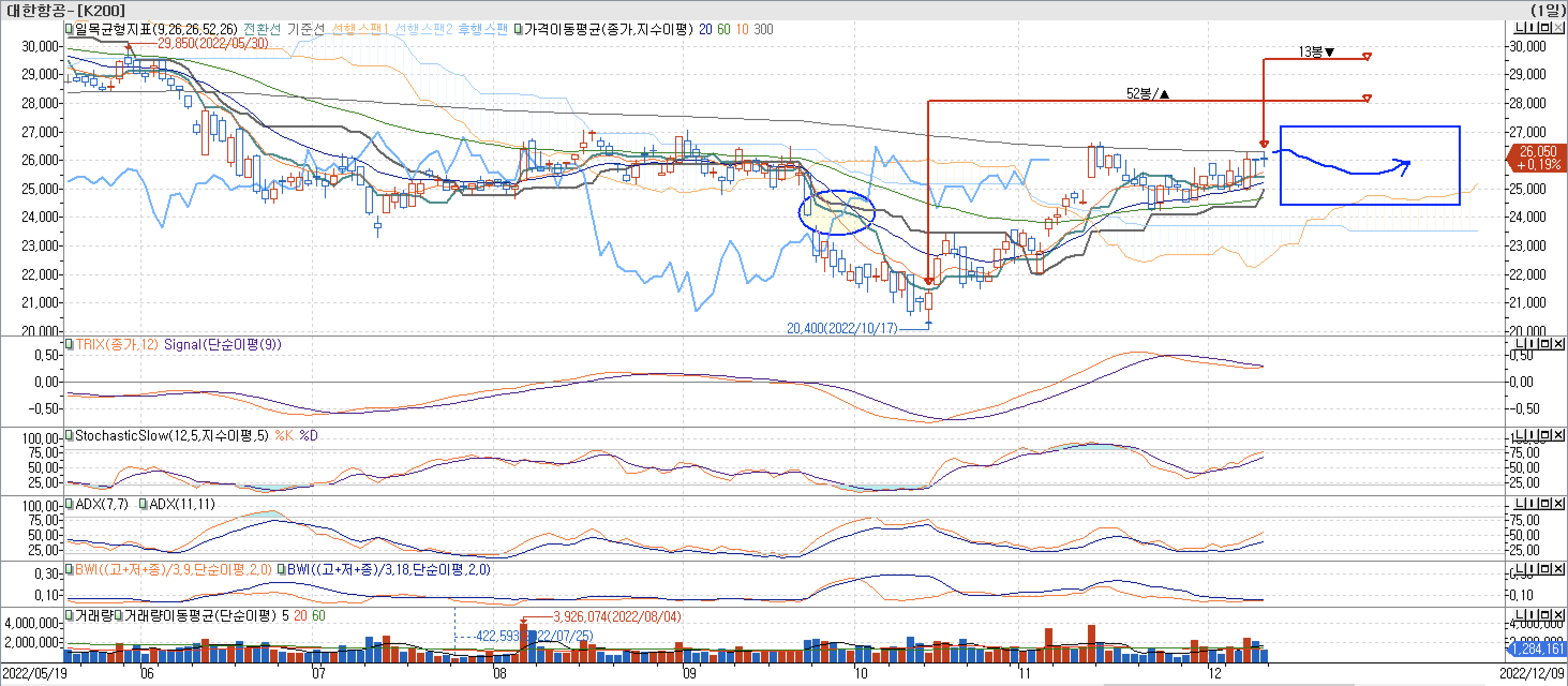Image resolution: width=1568 pixels, height=686 pixels.
Task: Close the TRIX indicator panel
Action: pos(1558,344)
